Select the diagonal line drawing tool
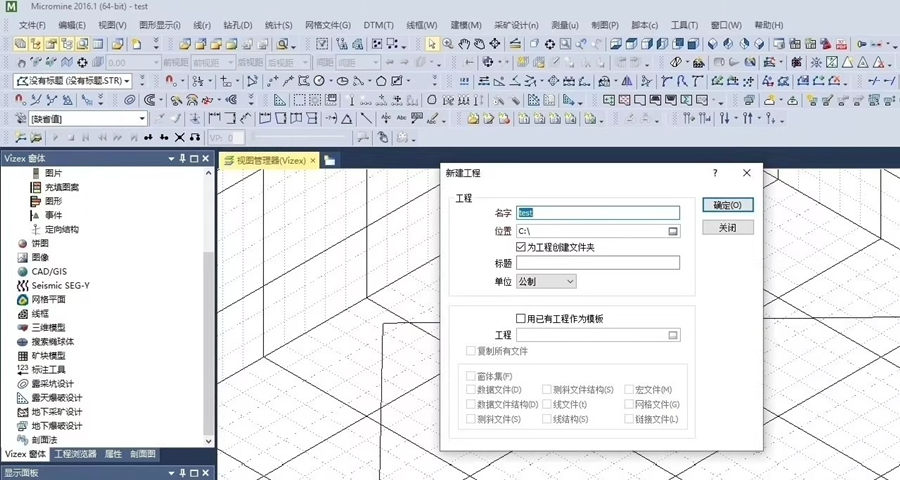Viewport: 900px width, 480px height. click(366, 119)
